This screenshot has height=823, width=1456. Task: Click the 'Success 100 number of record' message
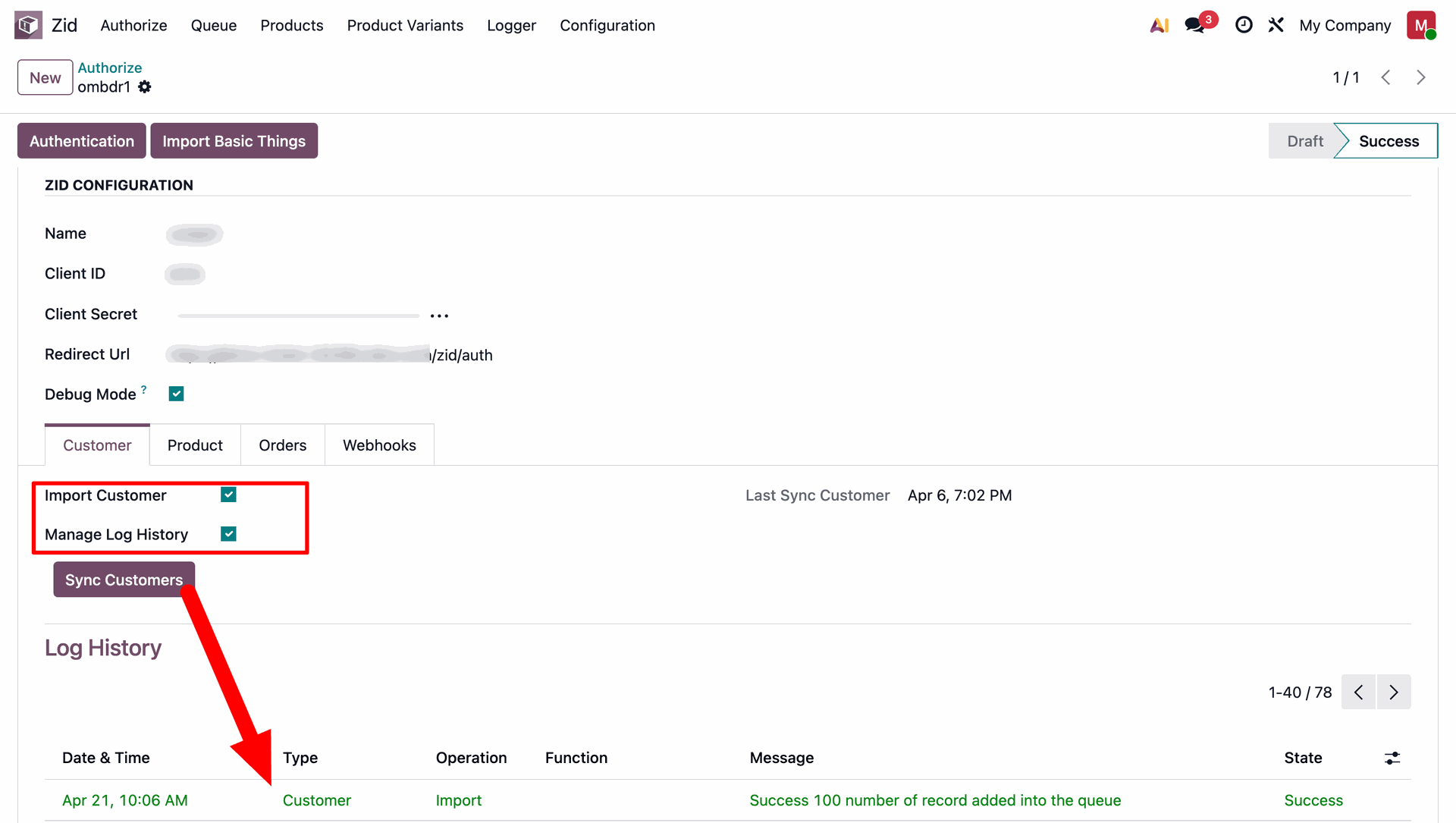coord(935,800)
